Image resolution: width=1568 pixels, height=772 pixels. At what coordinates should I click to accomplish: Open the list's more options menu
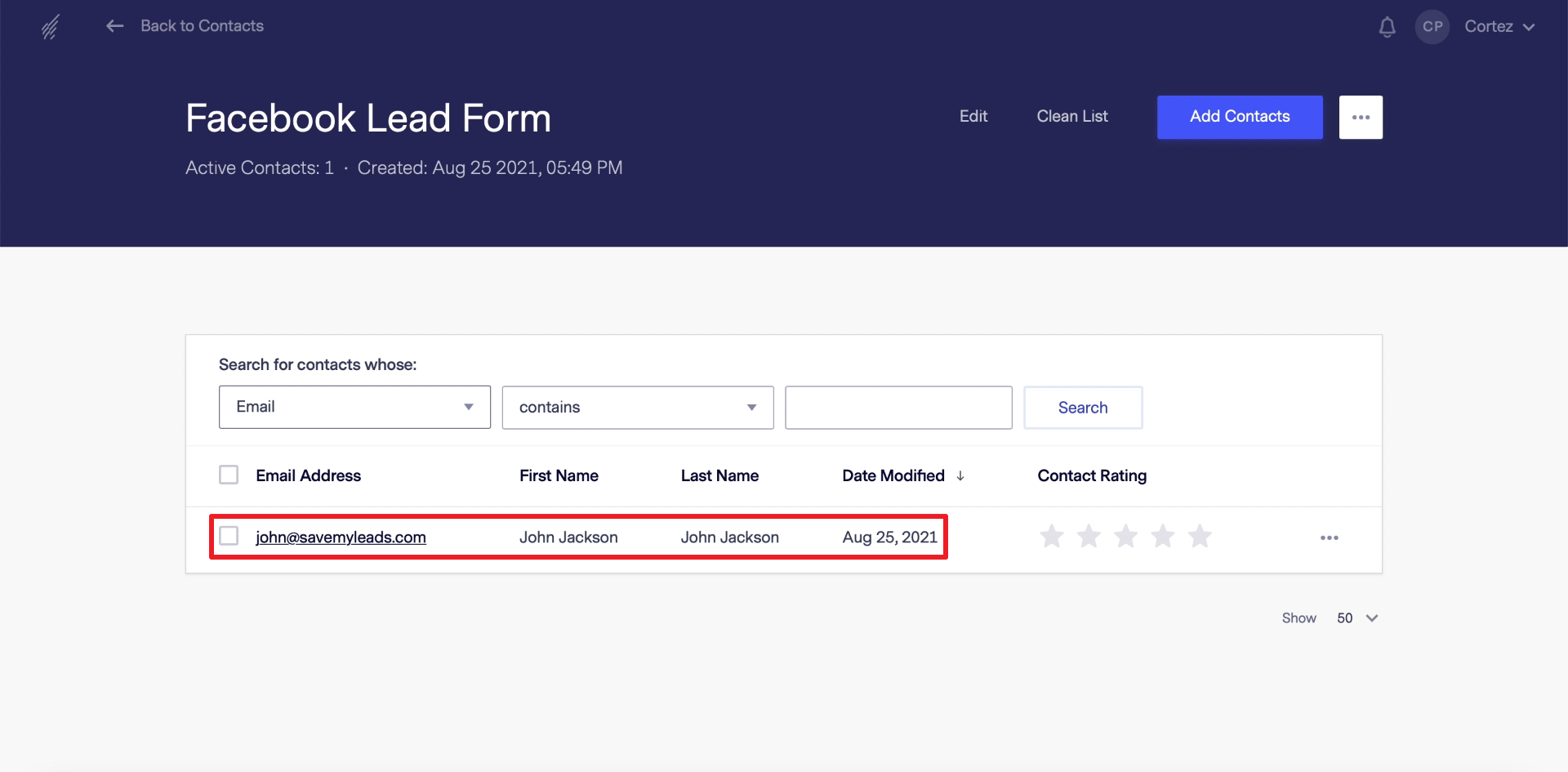(1361, 117)
